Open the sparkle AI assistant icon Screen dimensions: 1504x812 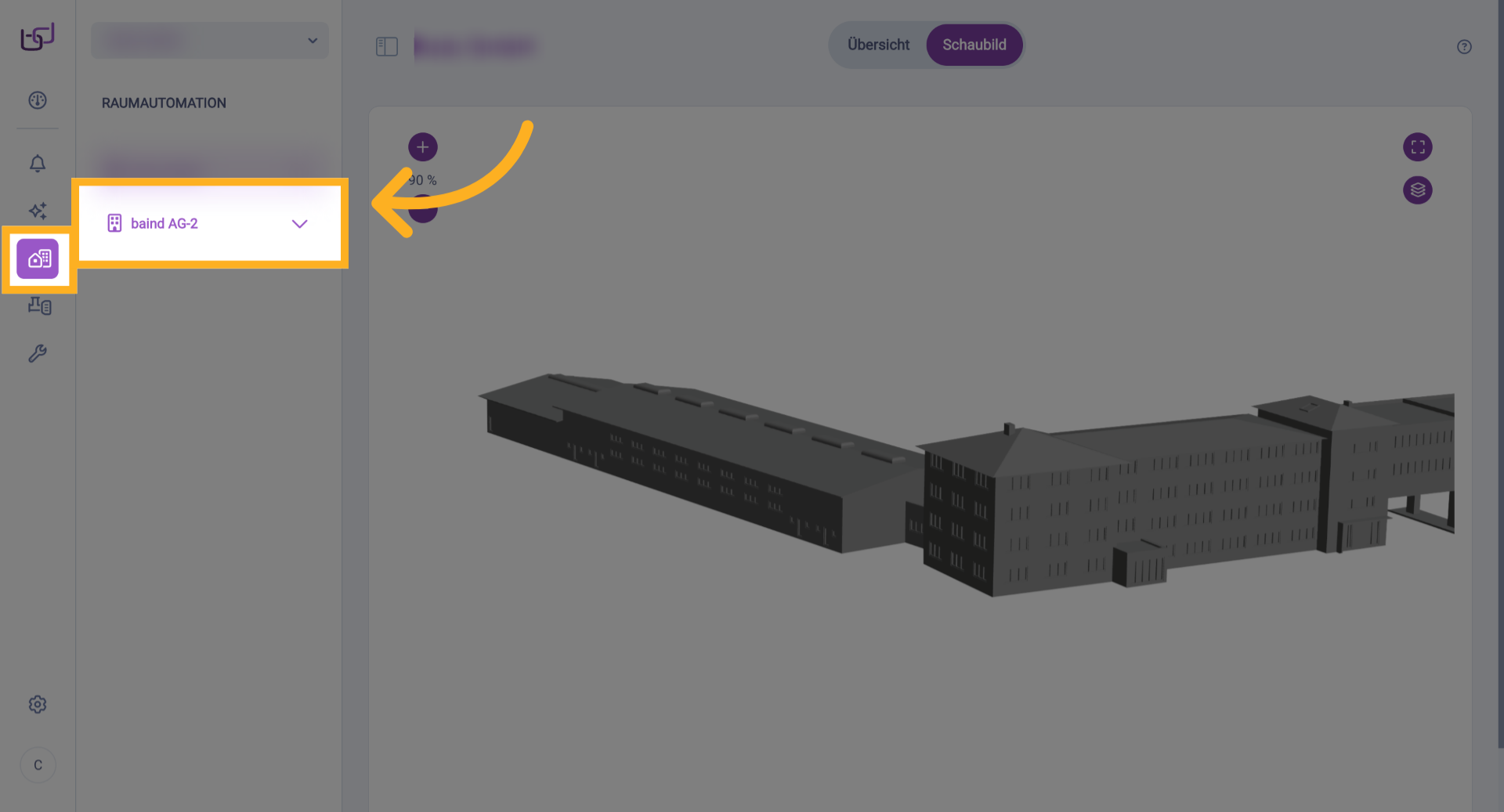pos(38,211)
